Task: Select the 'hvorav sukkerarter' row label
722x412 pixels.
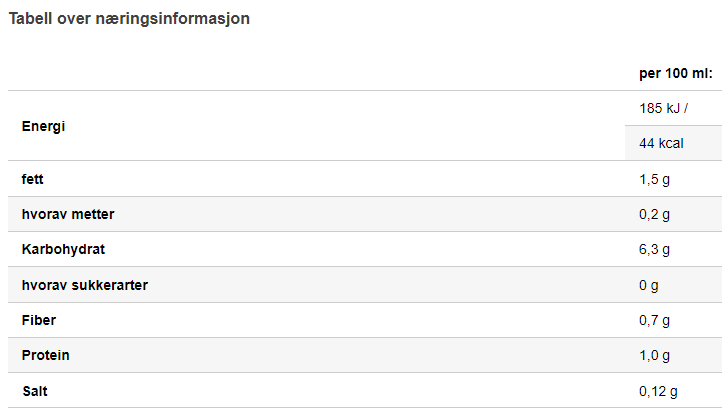Action: (x=85, y=285)
